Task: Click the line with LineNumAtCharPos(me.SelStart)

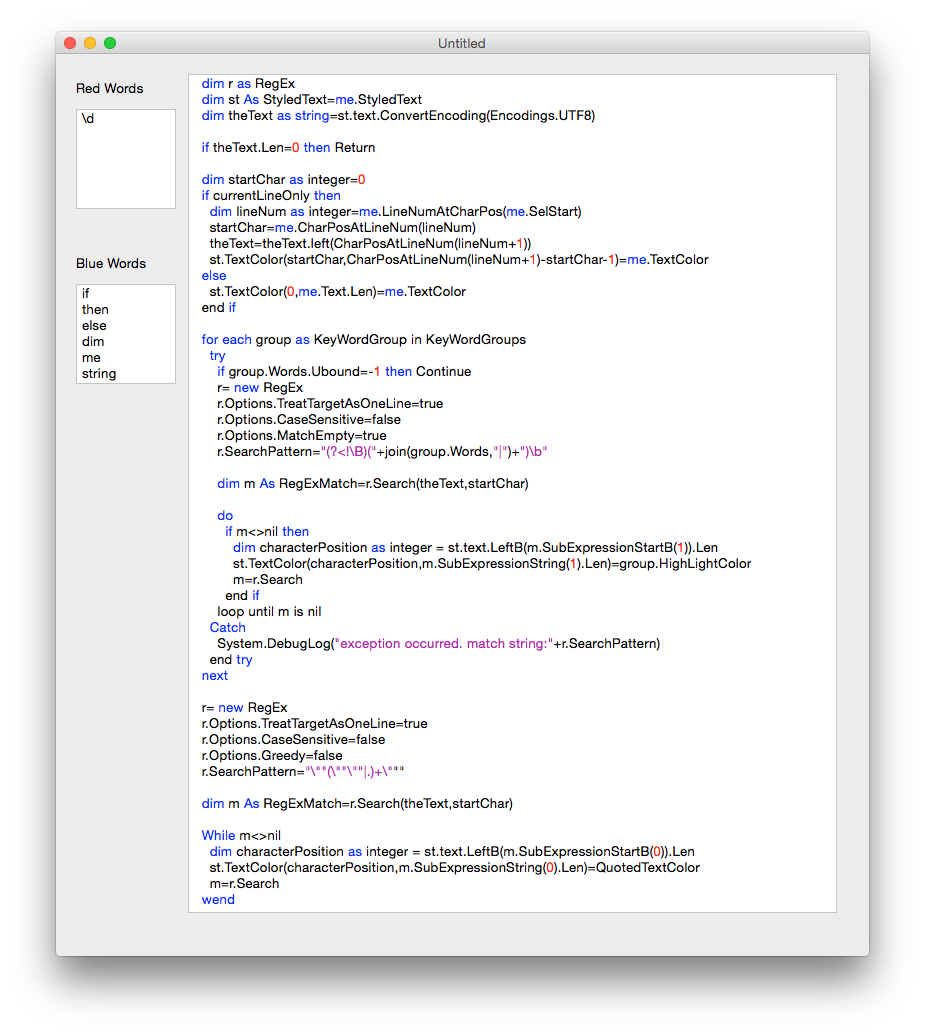Action: 396,211
